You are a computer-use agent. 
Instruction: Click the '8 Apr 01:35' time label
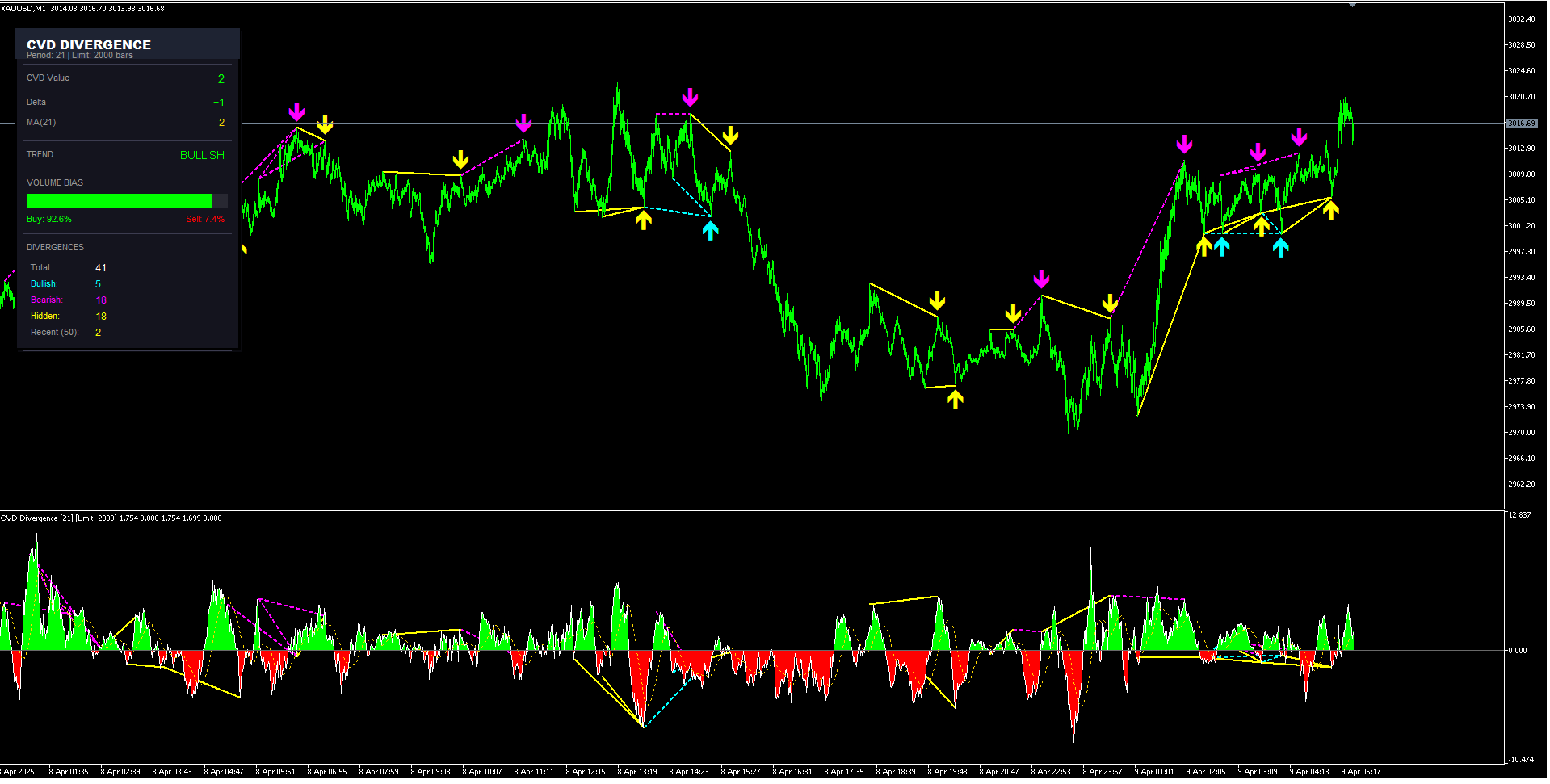coord(69,772)
